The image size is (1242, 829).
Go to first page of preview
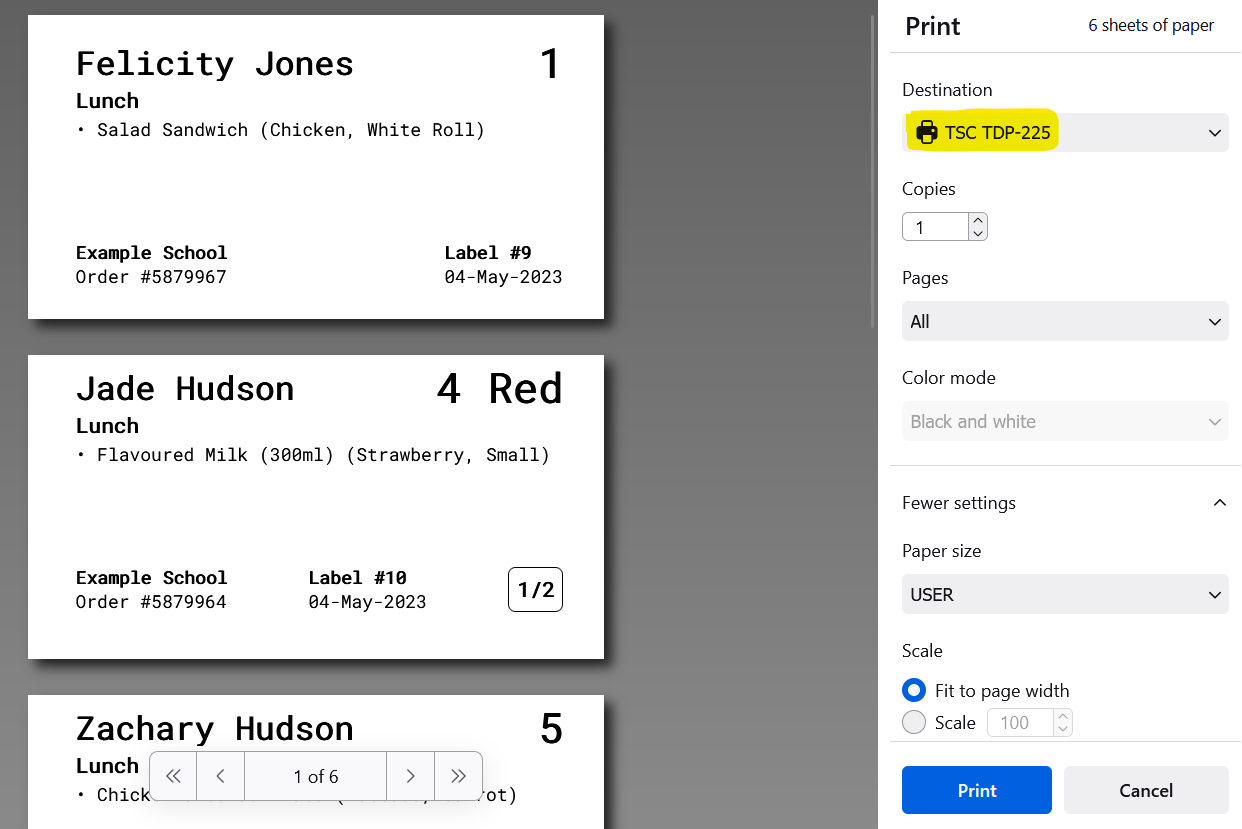(x=173, y=776)
